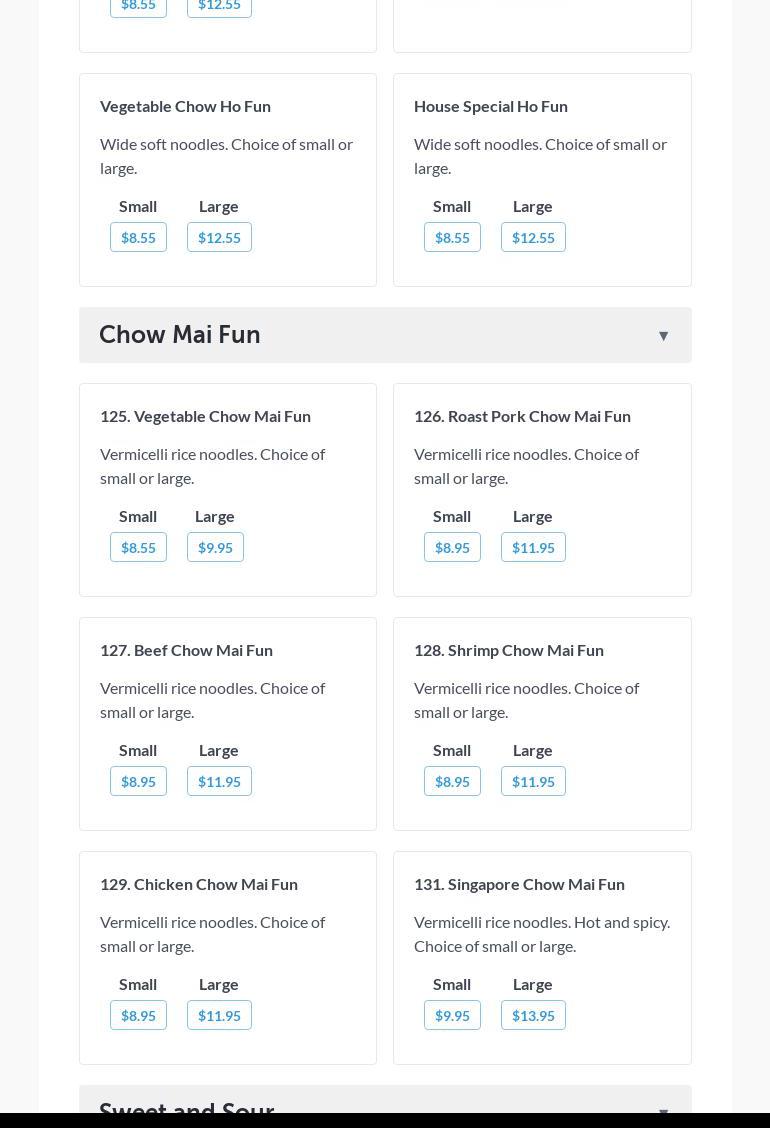Open the 131. Singapore Chow Mai Fun item
Screen dimensions: 770x1128
pos(519,884)
